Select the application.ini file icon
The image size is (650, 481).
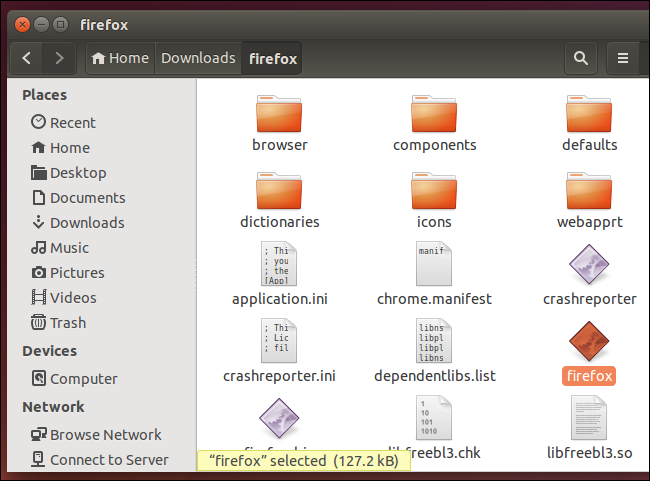pyautogui.click(x=279, y=264)
